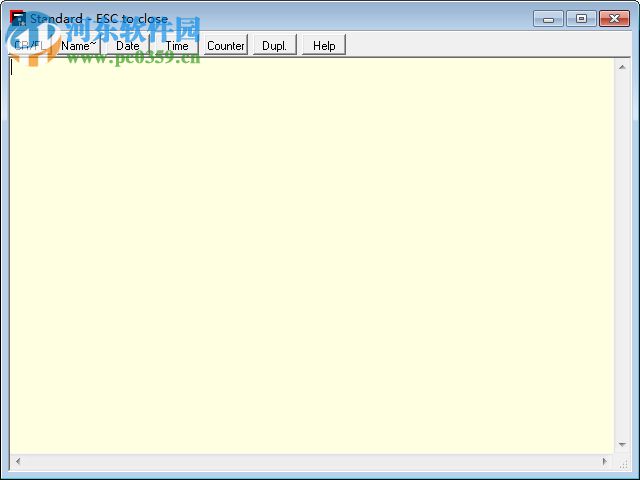
Task: Click the Dupl. button
Action: coord(275,45)
